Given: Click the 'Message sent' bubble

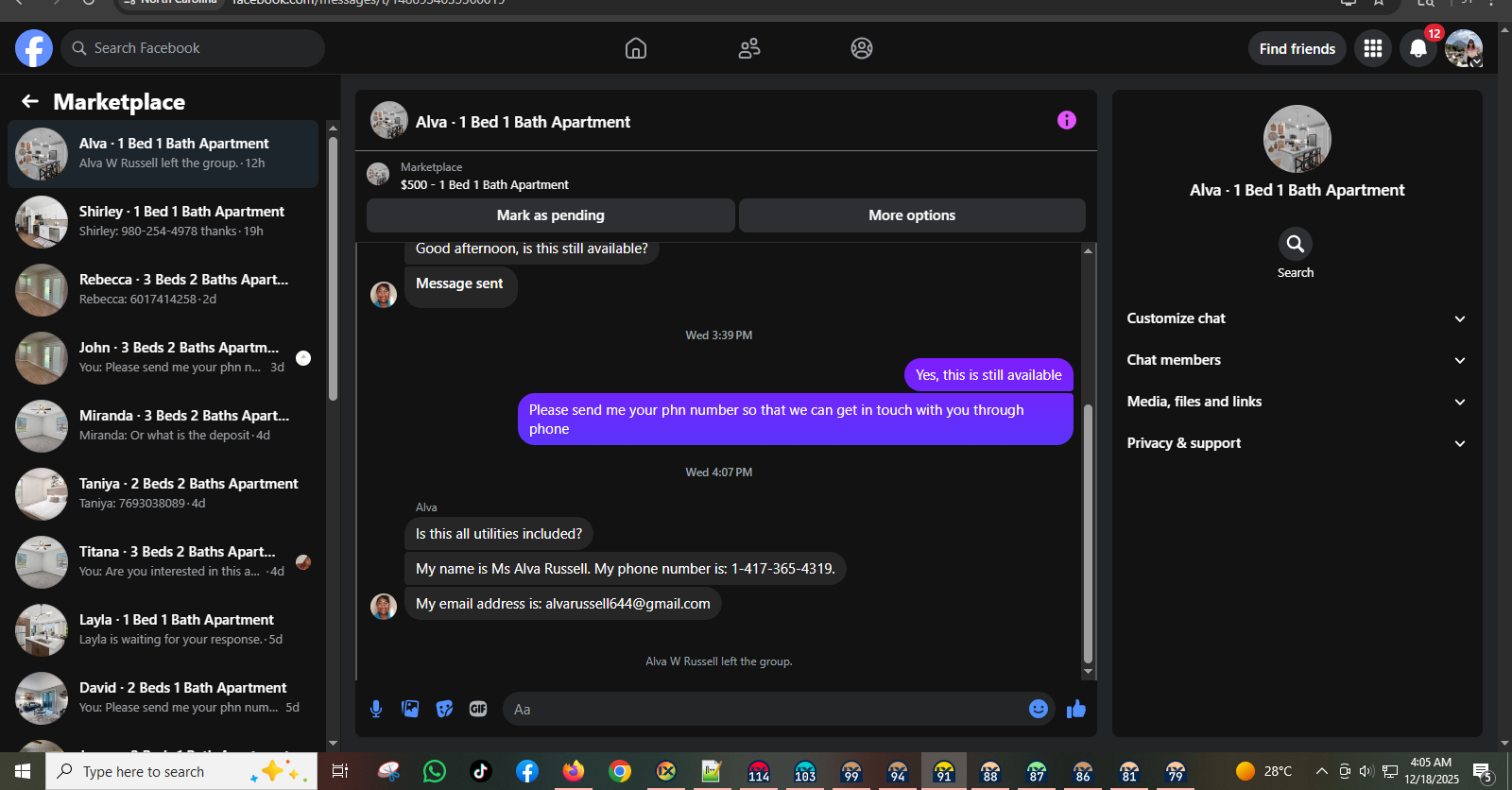Looking at the screenshot, I should pyautogui.click(x=460, y=286).
